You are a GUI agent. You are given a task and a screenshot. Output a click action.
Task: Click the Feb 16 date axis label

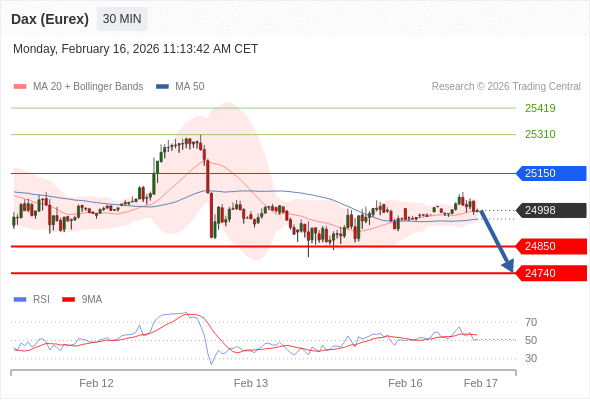point(405,383)
